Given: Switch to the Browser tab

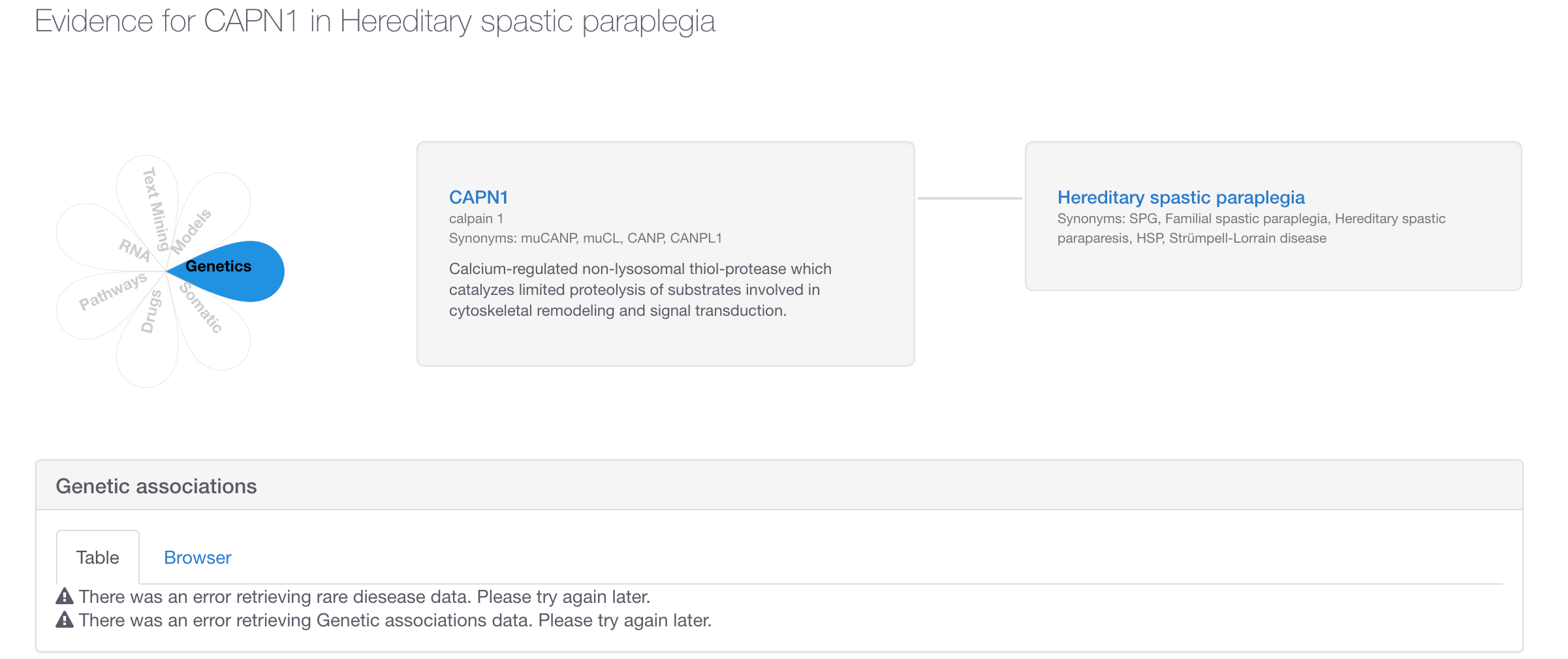Looking at the screenshot, I should 196,557.
